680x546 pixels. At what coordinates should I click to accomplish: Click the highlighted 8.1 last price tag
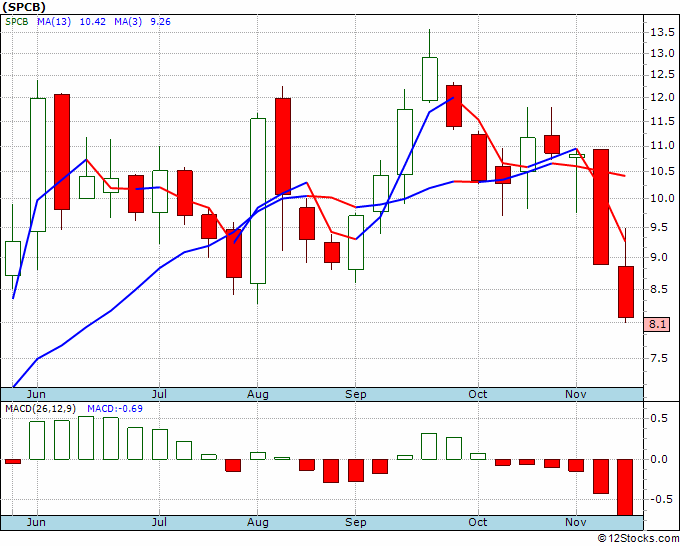[657, 324]
